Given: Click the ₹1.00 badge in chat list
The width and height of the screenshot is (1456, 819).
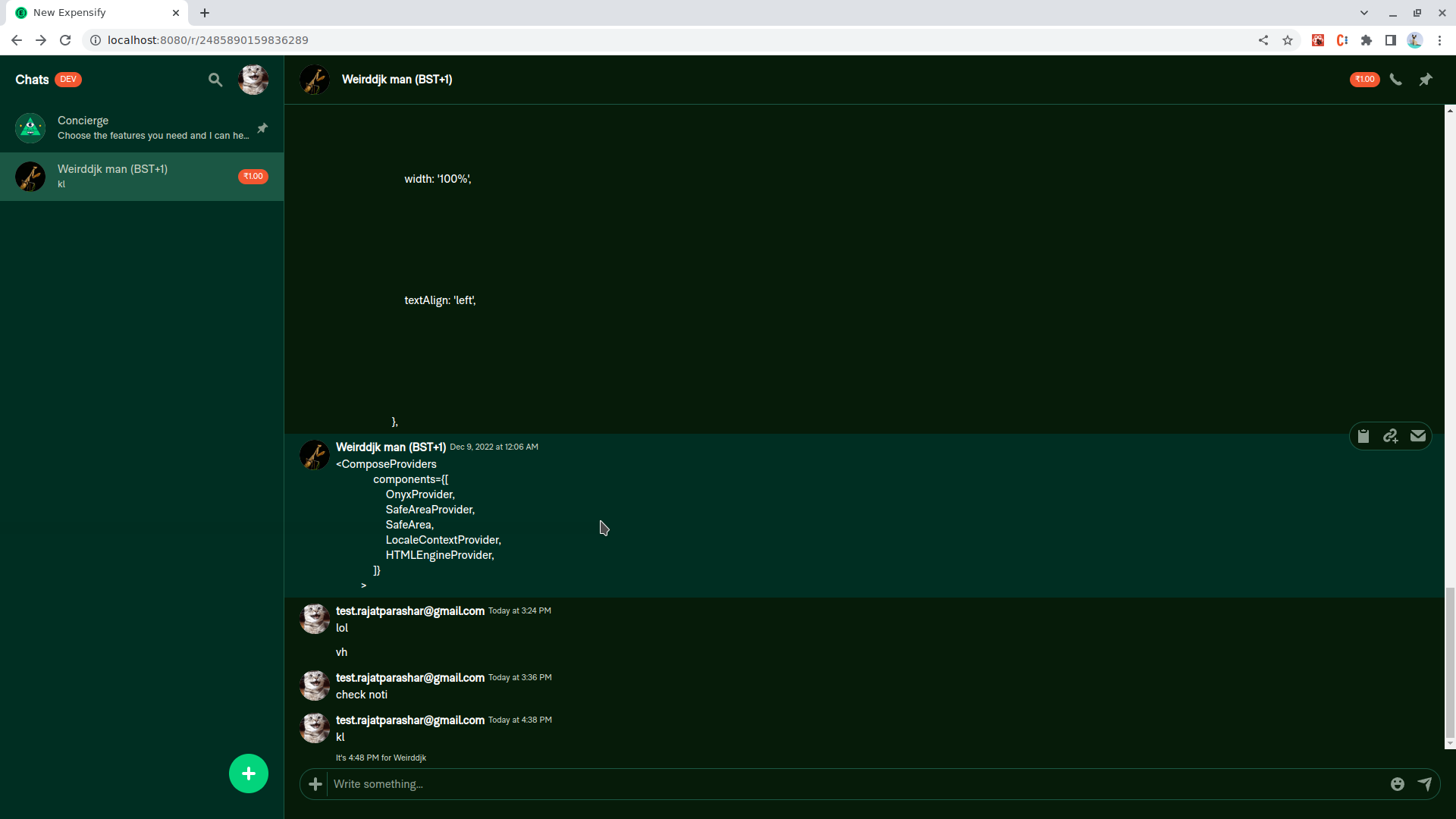Looking at the screenshot, I should (x=253, y=177).
